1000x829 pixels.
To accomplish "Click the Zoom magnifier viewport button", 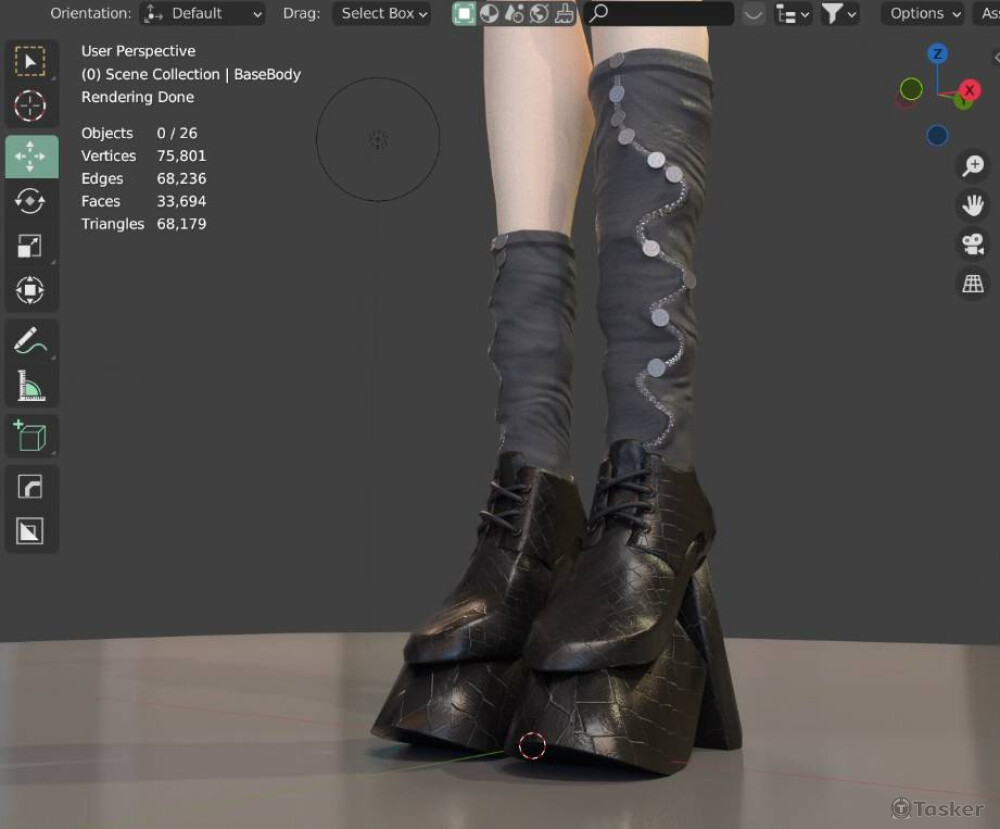I will [972, 166].
